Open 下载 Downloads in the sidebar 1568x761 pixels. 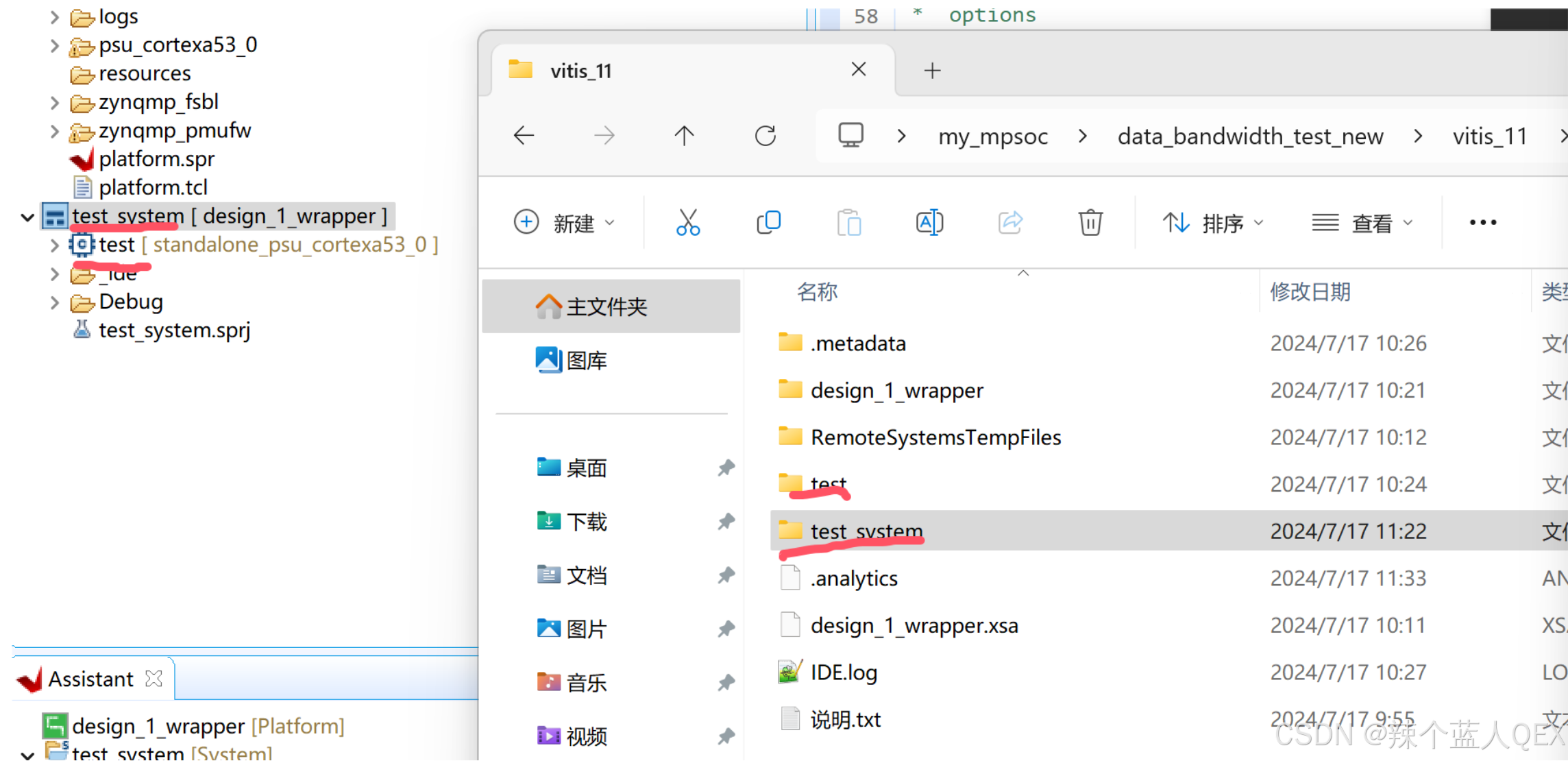click(586, 522)
